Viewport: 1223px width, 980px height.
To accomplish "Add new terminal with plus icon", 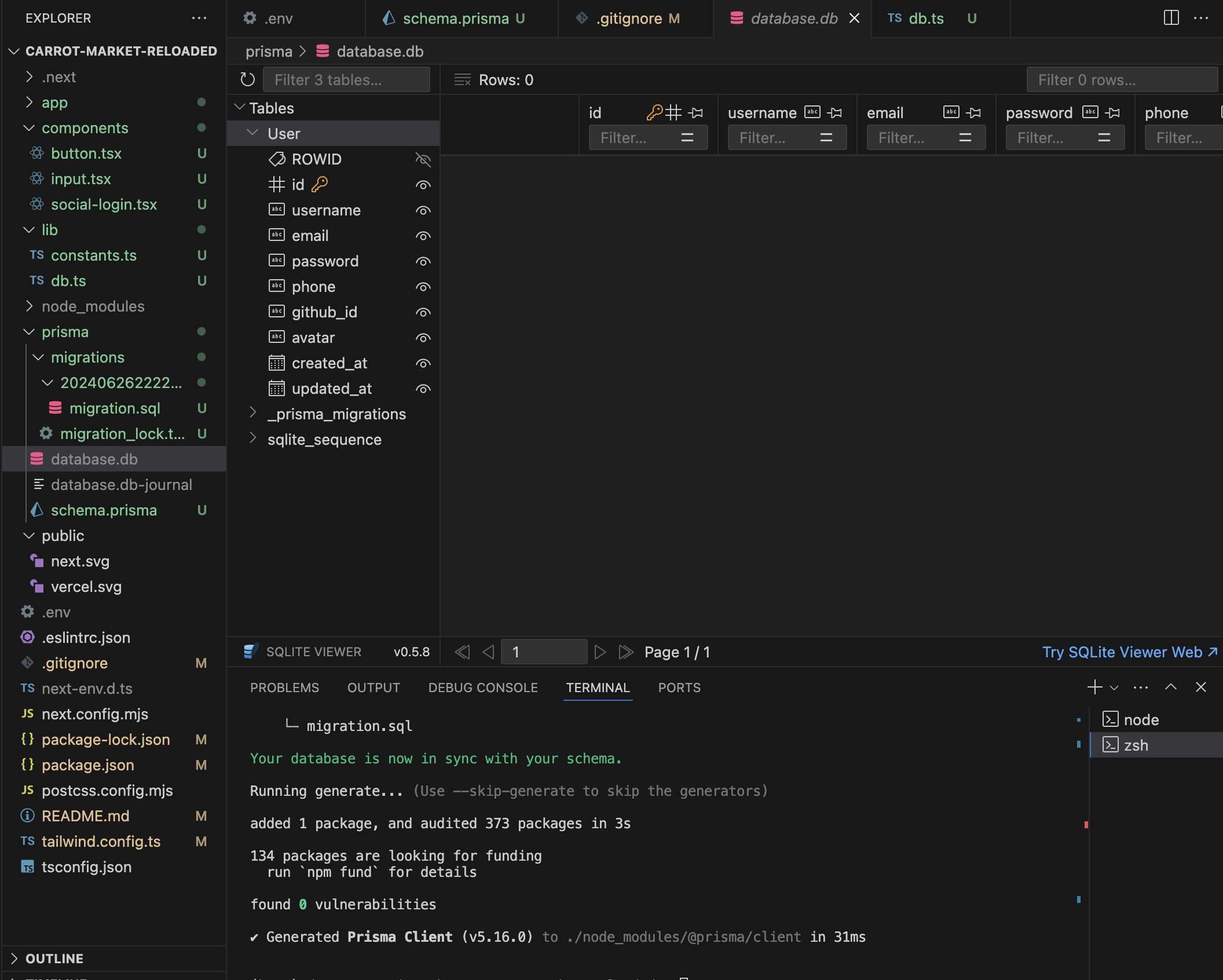I will coord(1094,688).
